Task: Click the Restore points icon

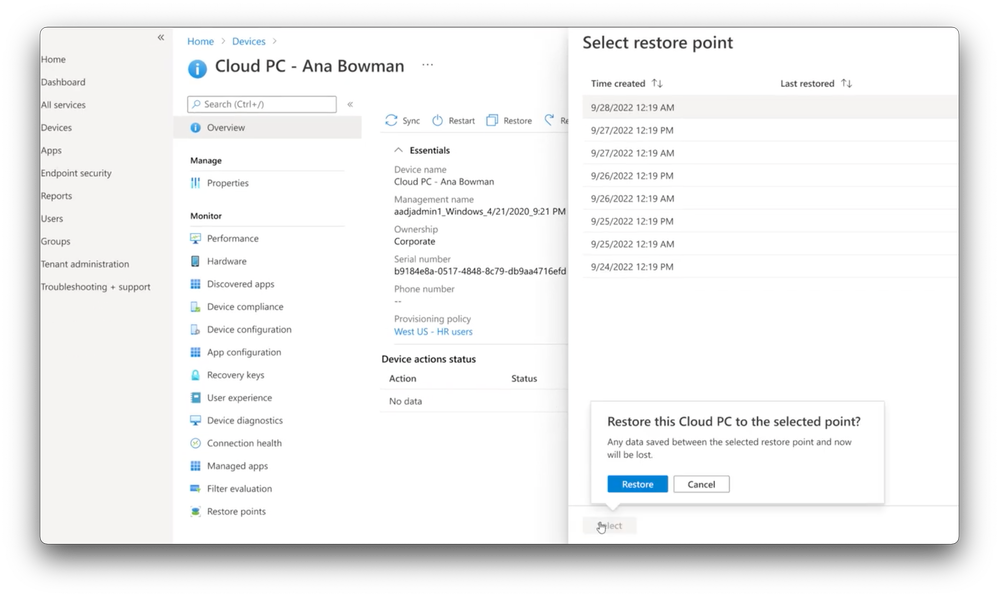Action: point(196,512)
